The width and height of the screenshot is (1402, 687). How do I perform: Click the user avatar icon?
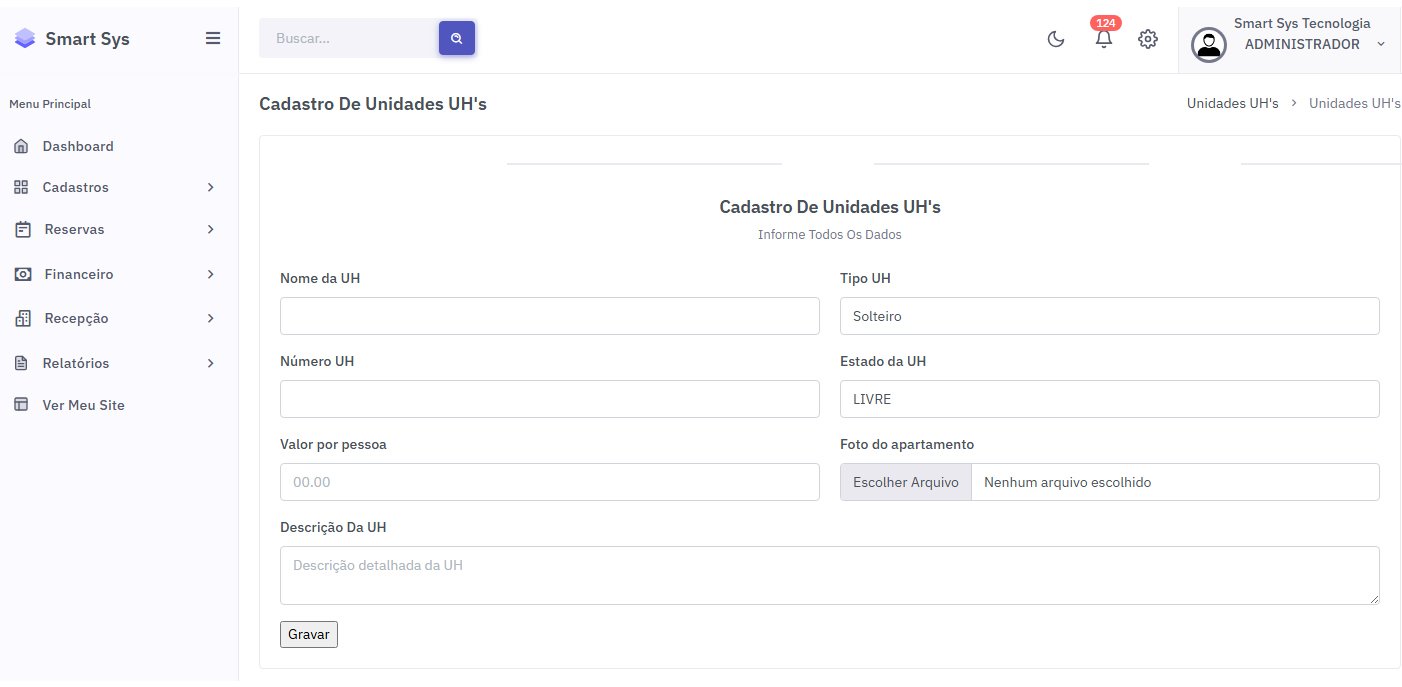pyautogui.click(x=1209, y=44)
